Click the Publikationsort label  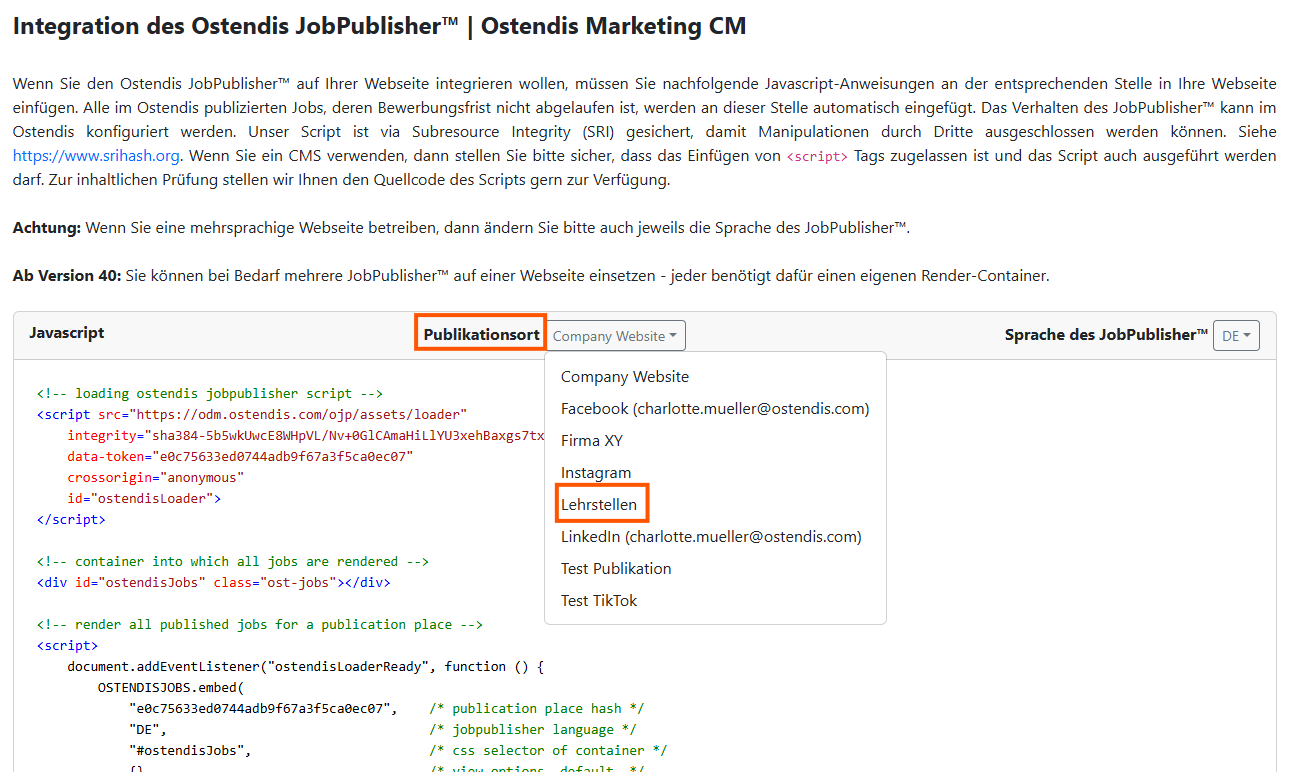(481, 335)
